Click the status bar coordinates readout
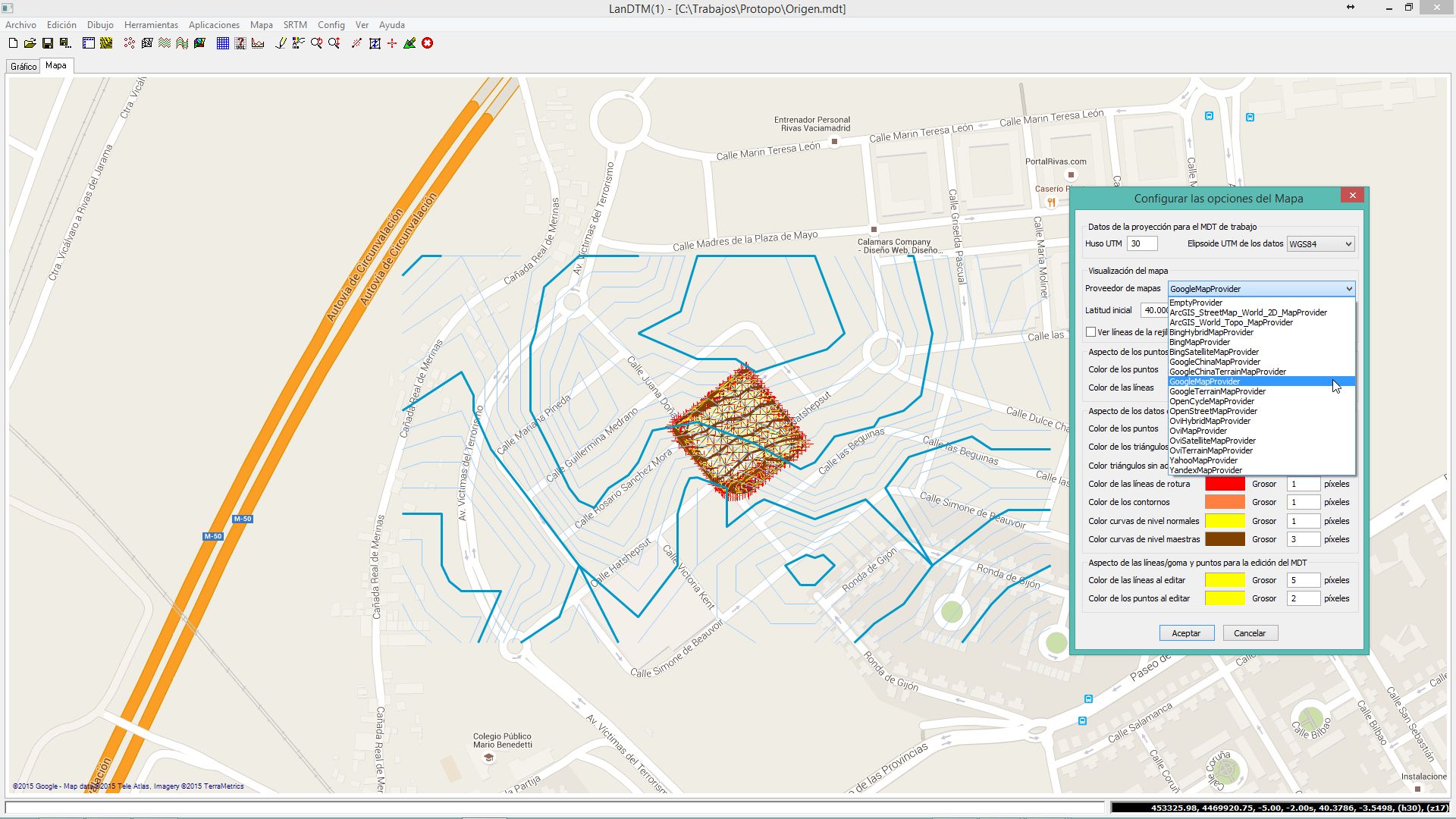This screenshot has height=819, width=1456. [x=1282, y=808]
